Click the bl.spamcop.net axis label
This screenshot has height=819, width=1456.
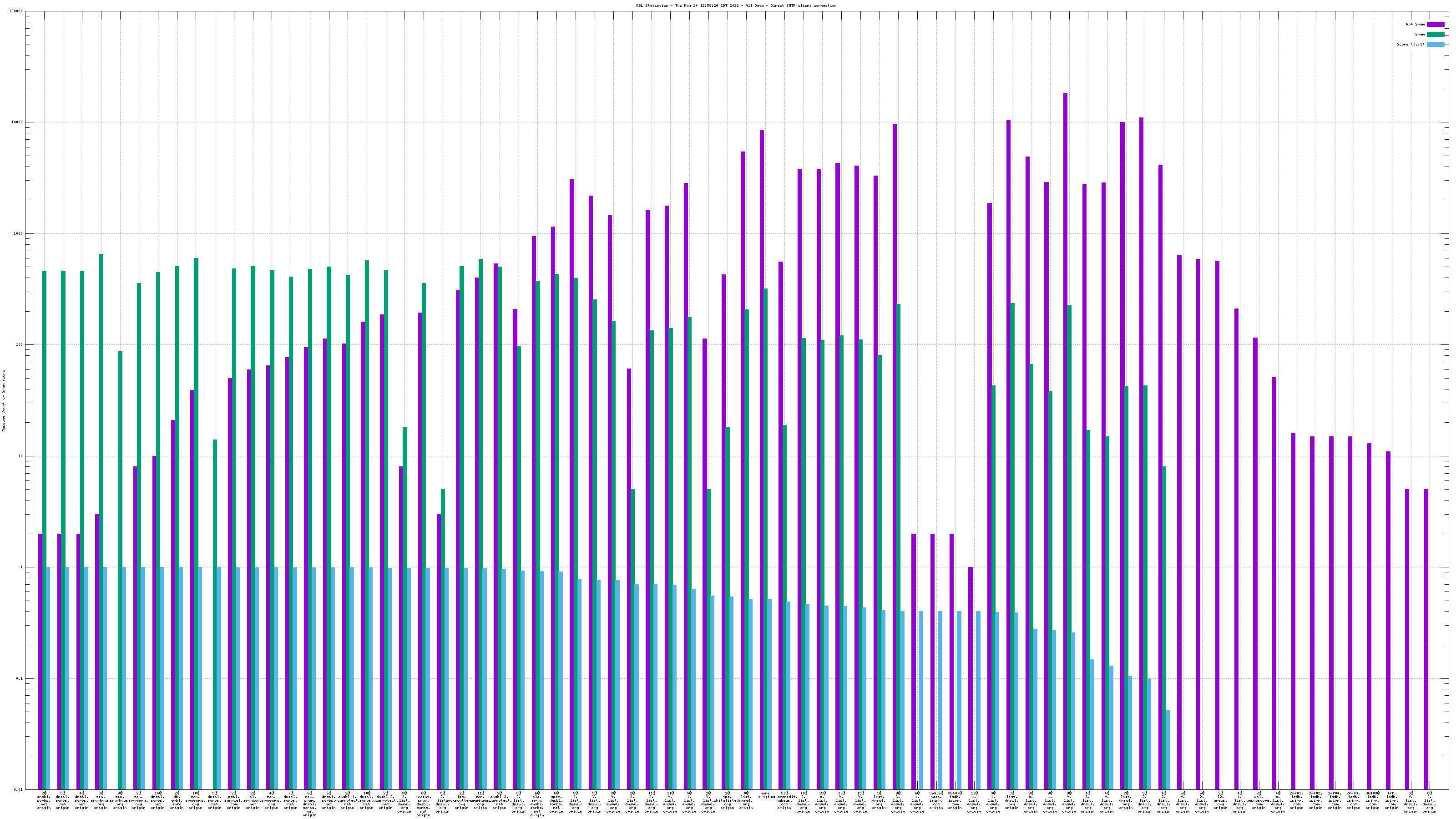[x=253, y=800]
